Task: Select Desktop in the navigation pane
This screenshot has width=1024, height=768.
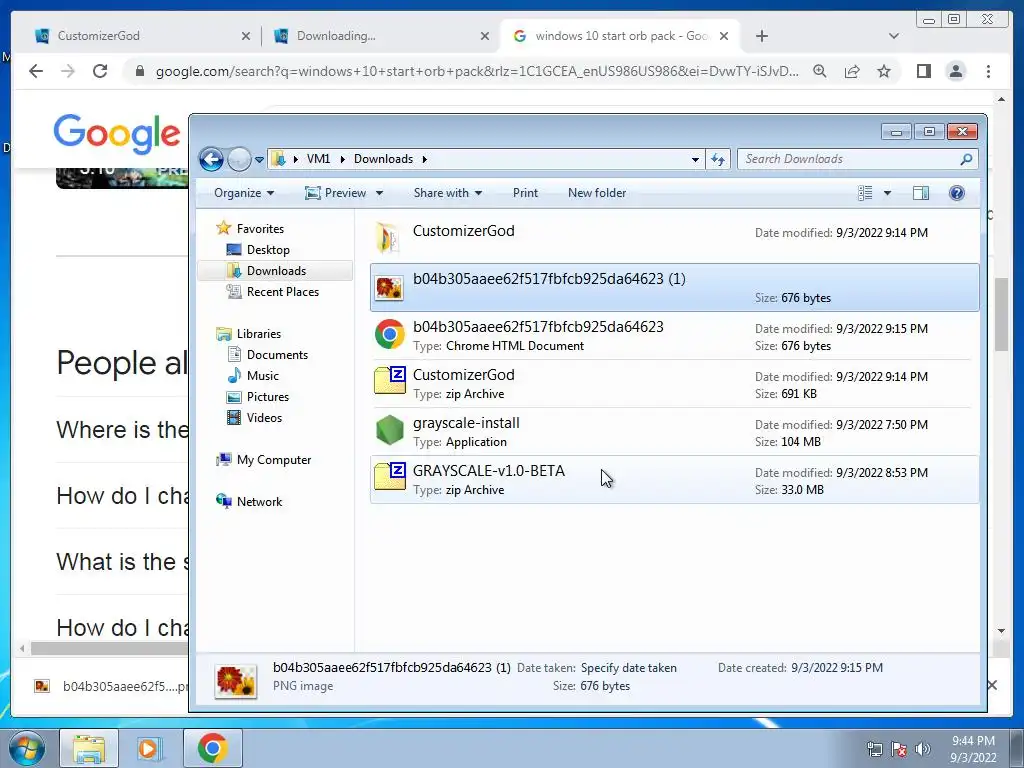Action: tap(268, 249)
